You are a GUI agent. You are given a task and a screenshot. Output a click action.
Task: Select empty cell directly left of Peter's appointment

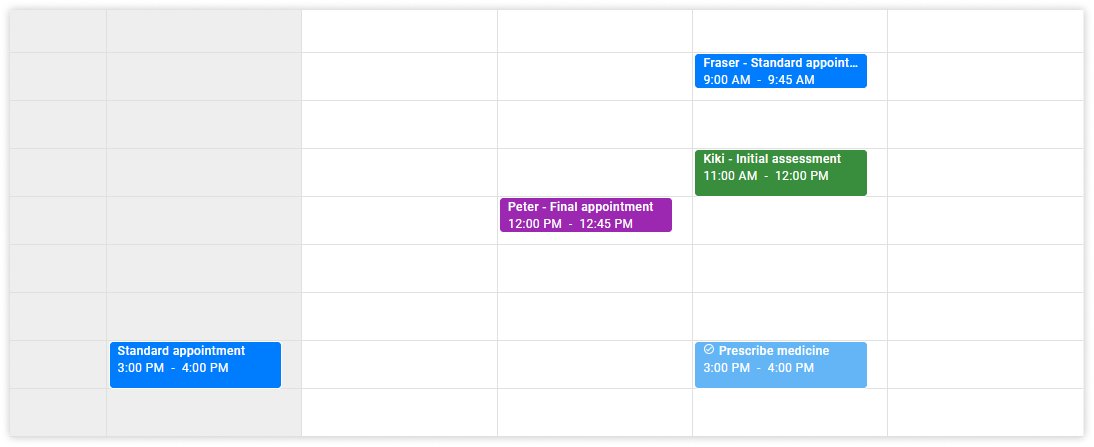pos(399,220)
